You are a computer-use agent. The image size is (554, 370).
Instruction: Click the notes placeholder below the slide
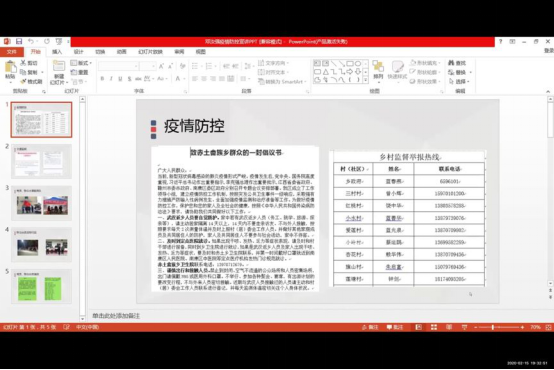[116, 316]
